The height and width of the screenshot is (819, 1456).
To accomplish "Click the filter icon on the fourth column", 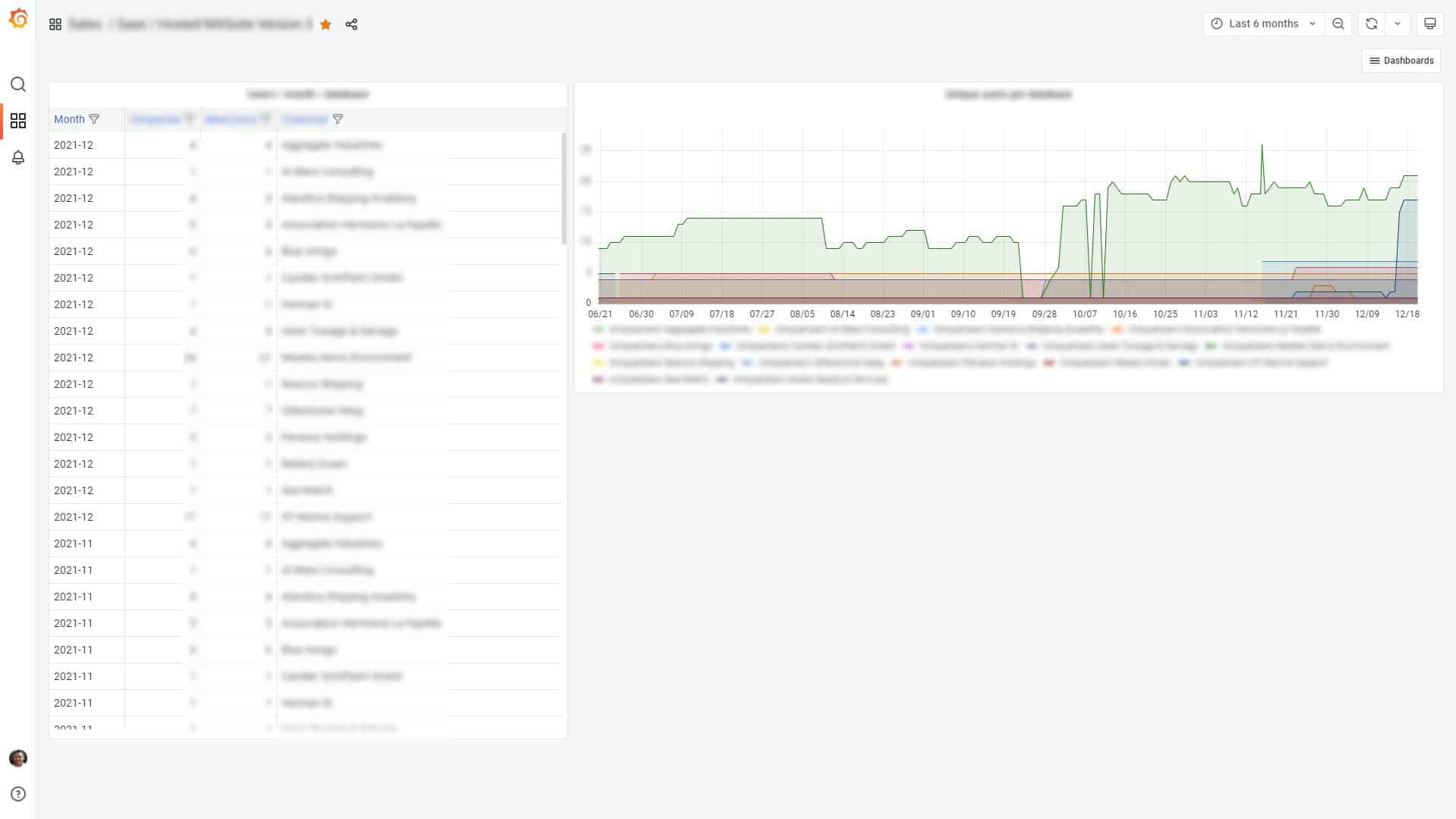I will [x=338, y=119].
